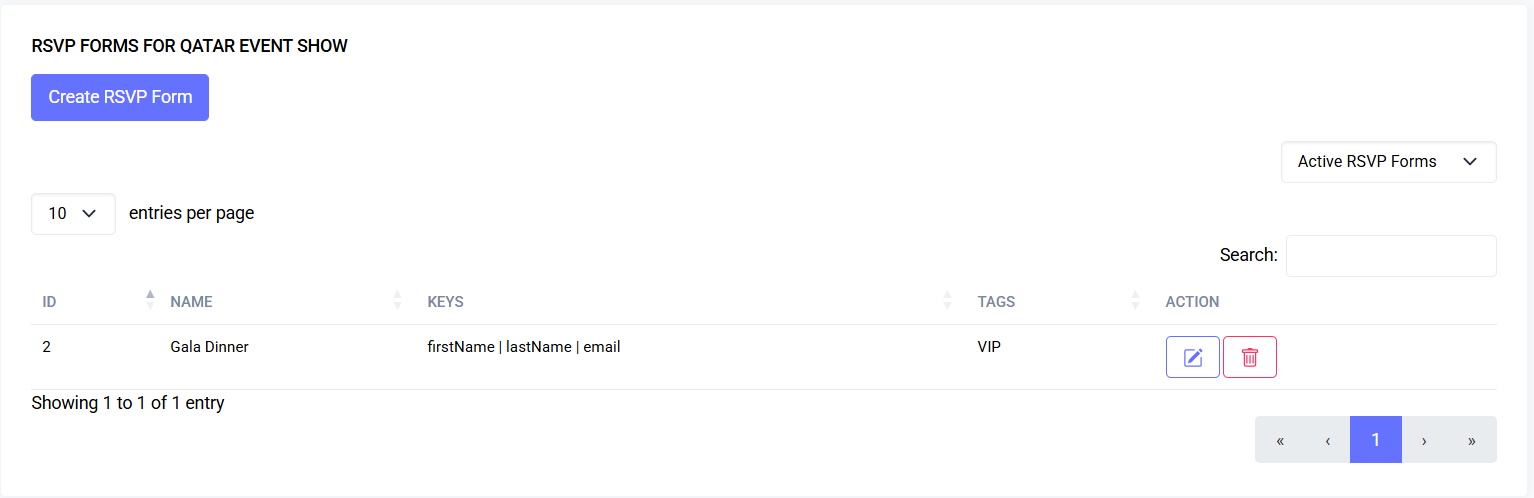Sort the table by ID column

click(x=150, y=299)
